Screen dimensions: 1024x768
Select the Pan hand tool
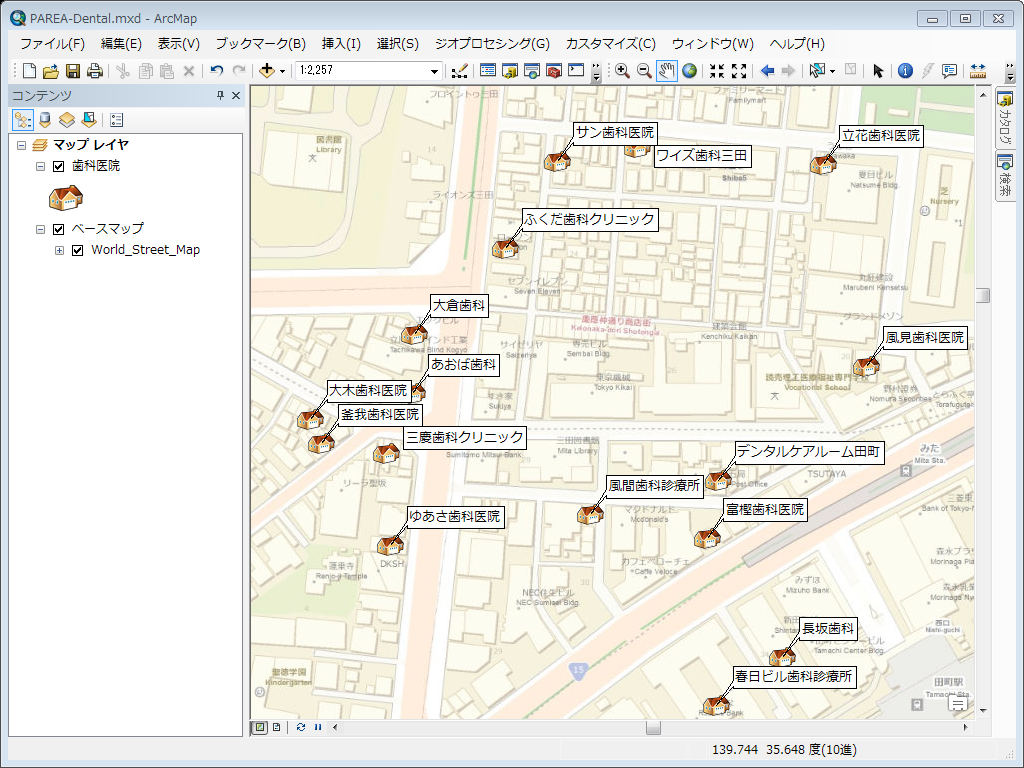666,71
